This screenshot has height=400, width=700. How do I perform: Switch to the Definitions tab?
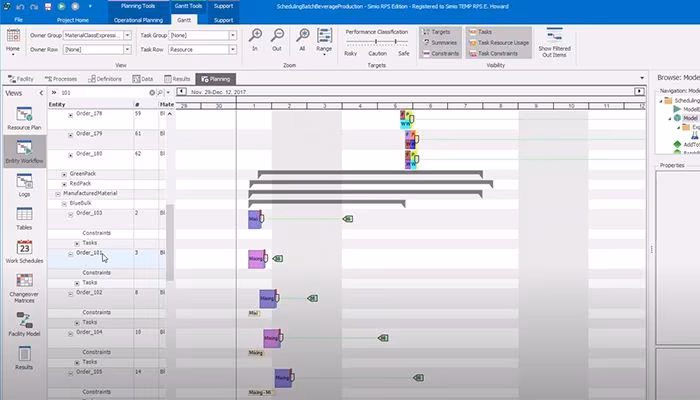105,79
